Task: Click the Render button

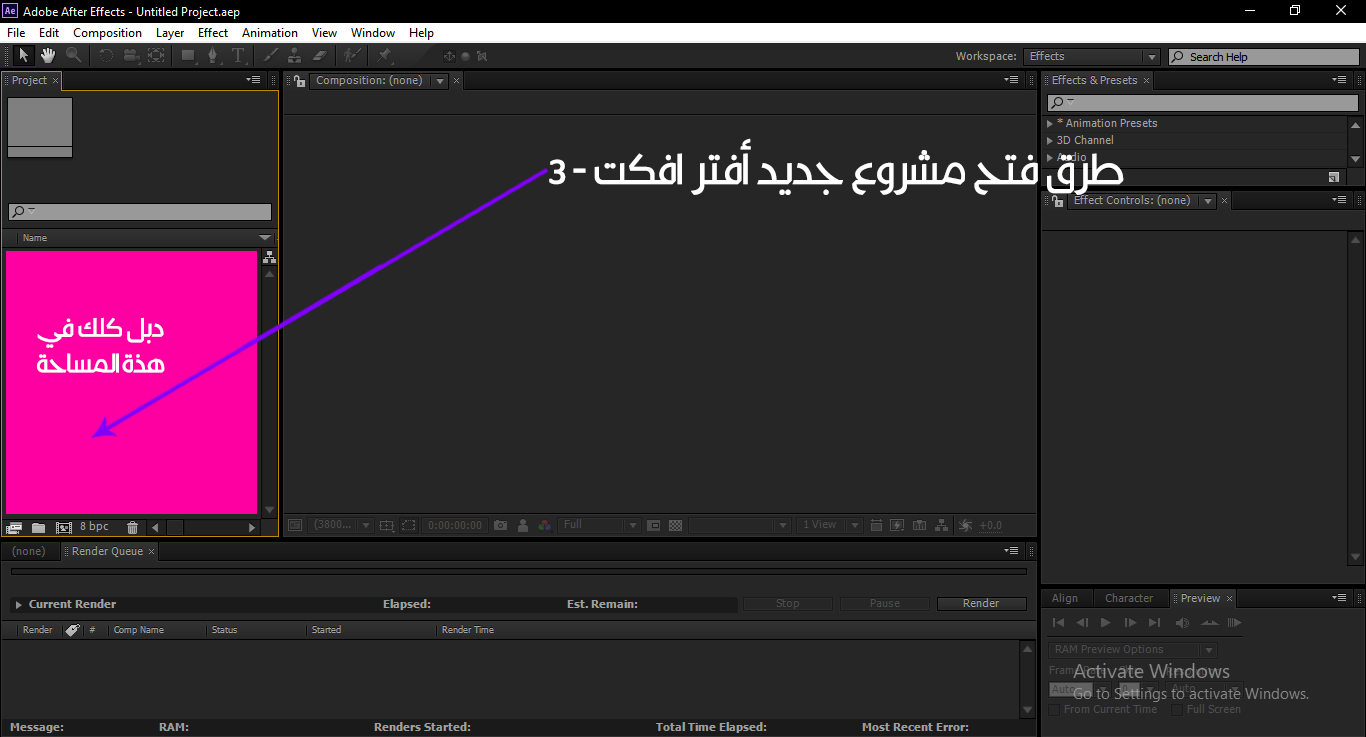Action: (981, 603)
